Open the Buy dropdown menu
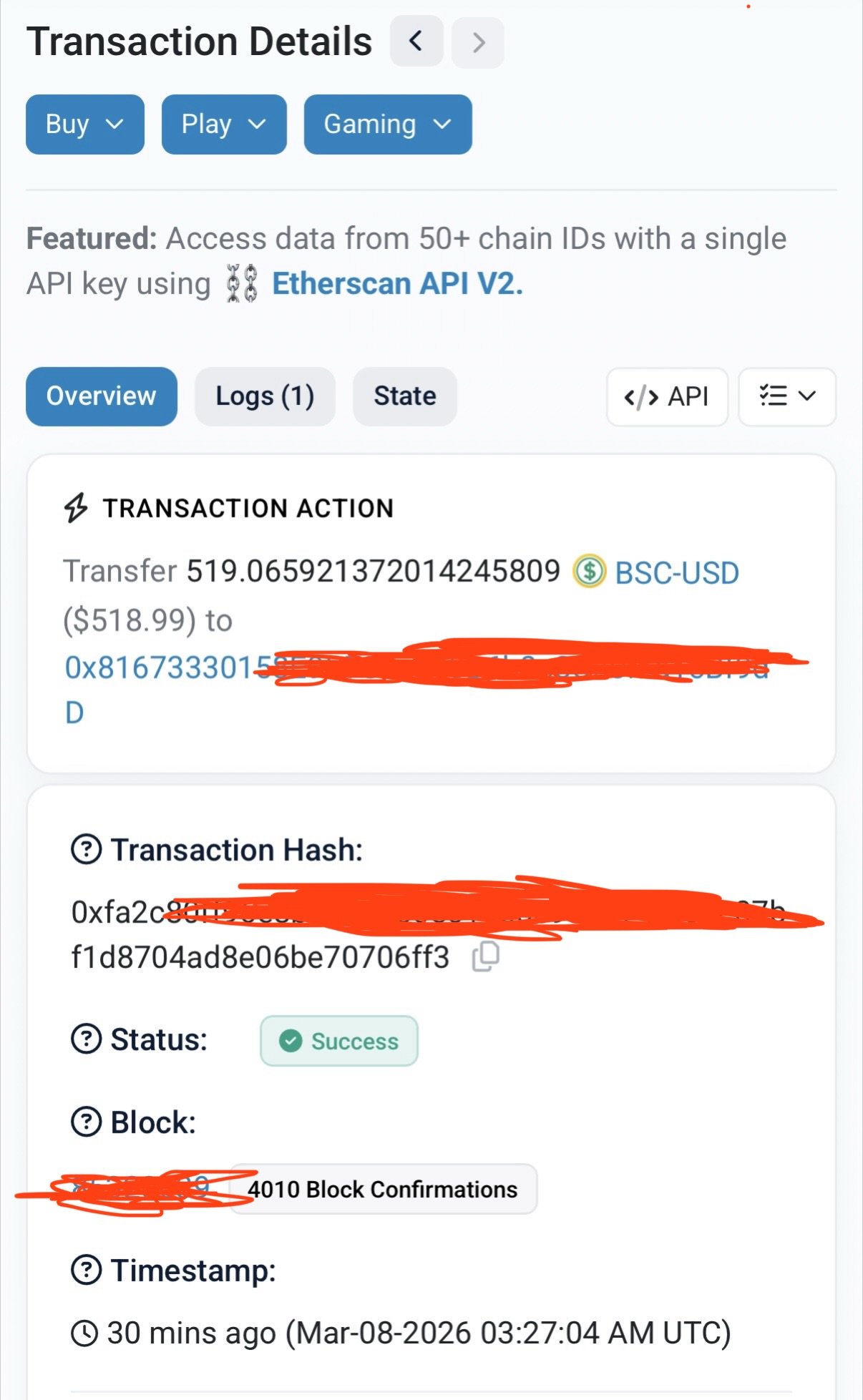The image size is (863, 1400). (85, 124)
